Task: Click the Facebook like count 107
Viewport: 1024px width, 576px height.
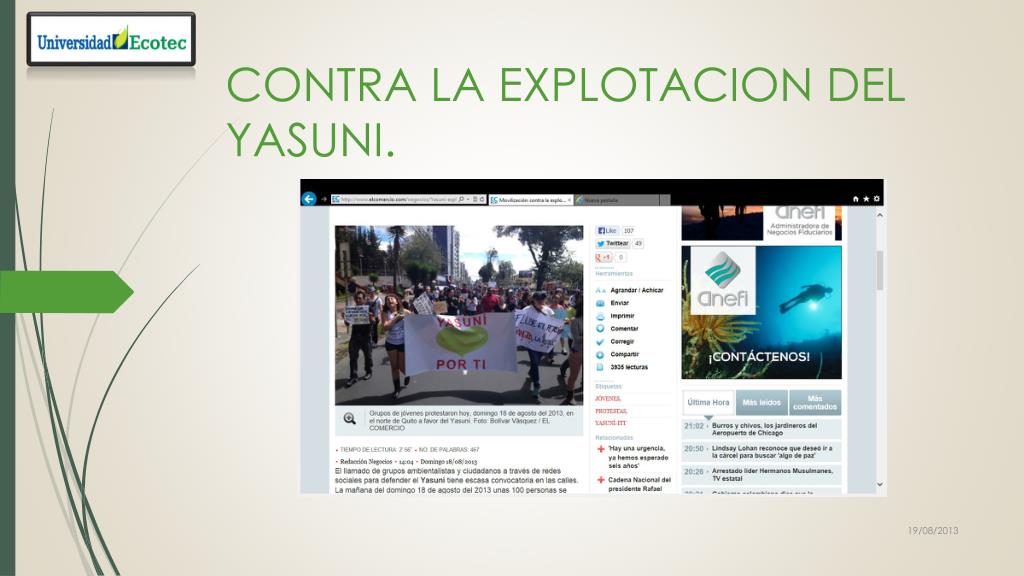Action: click(628, 231)
